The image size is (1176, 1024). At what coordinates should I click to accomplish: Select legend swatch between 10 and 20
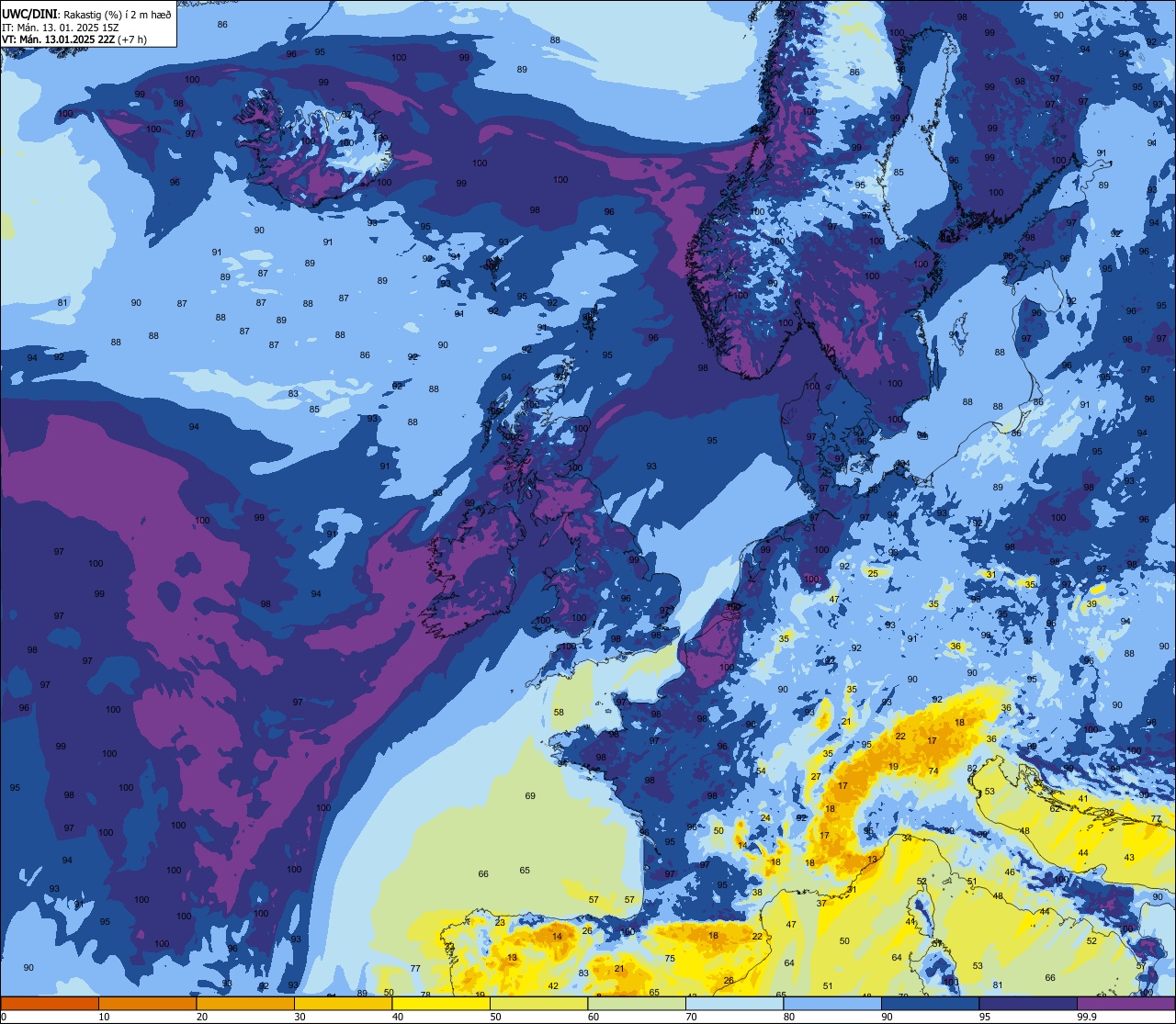coord(147,1003)
